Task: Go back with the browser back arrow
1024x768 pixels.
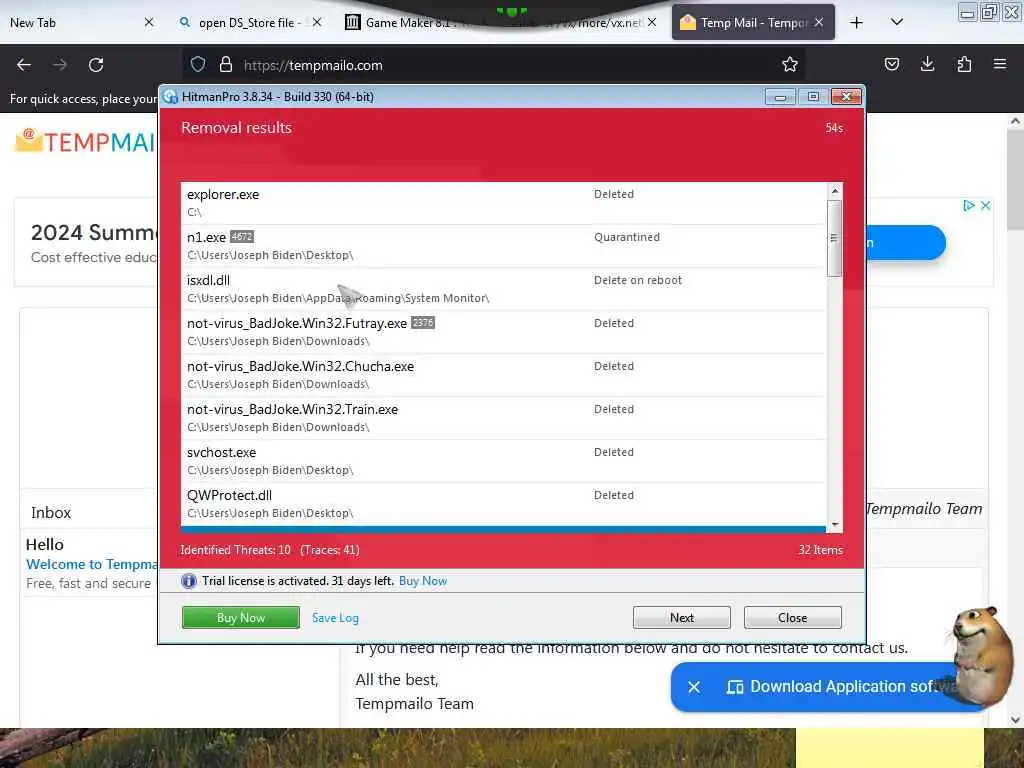Action: click(24, 65)
